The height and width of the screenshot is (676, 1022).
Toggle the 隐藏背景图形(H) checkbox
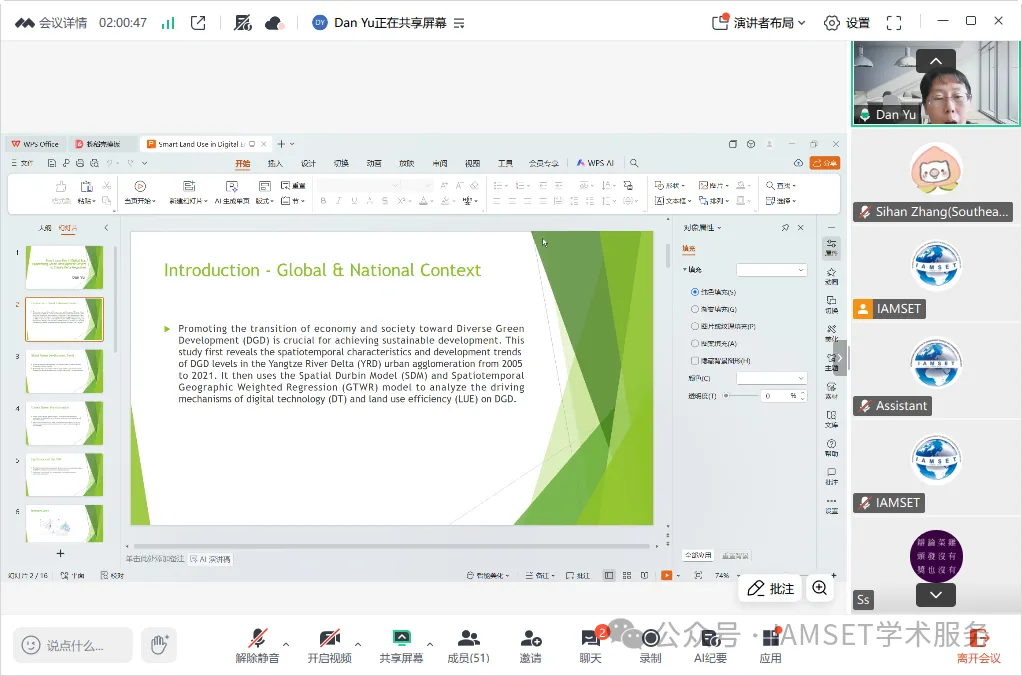(695, 360)
